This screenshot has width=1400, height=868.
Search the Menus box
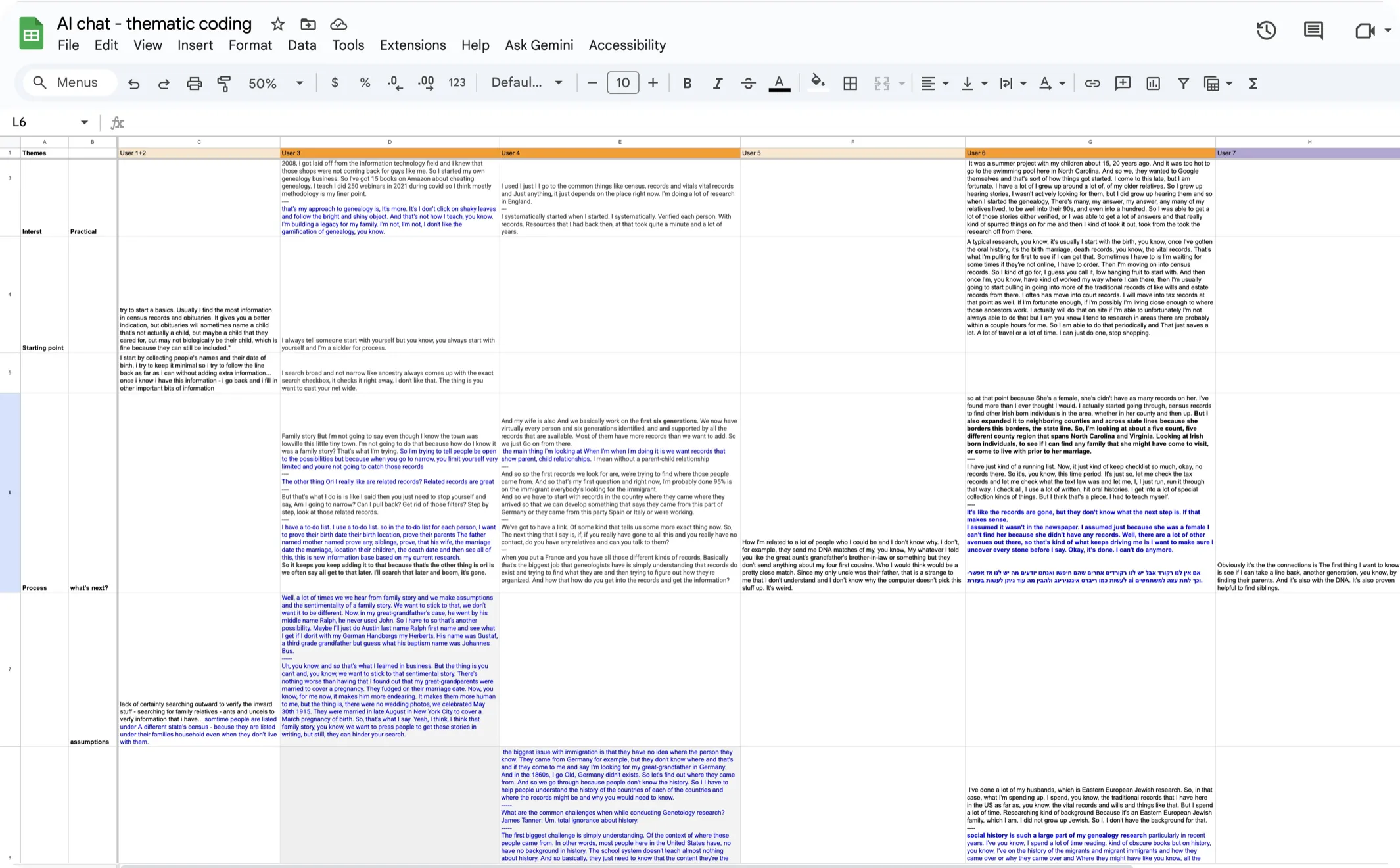pos(70,83)
